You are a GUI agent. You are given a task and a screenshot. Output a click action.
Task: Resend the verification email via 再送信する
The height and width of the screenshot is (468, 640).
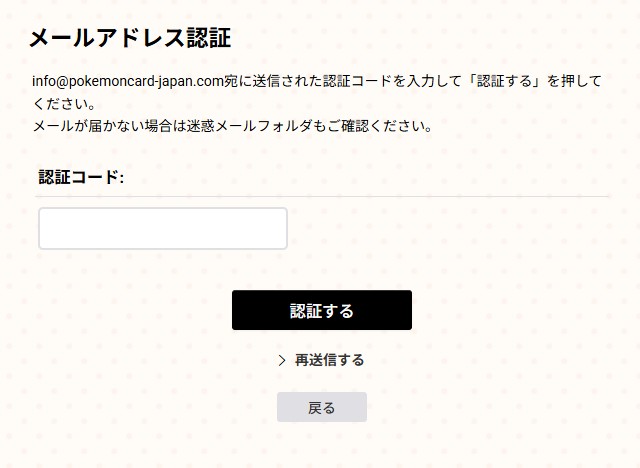(329, 360)
